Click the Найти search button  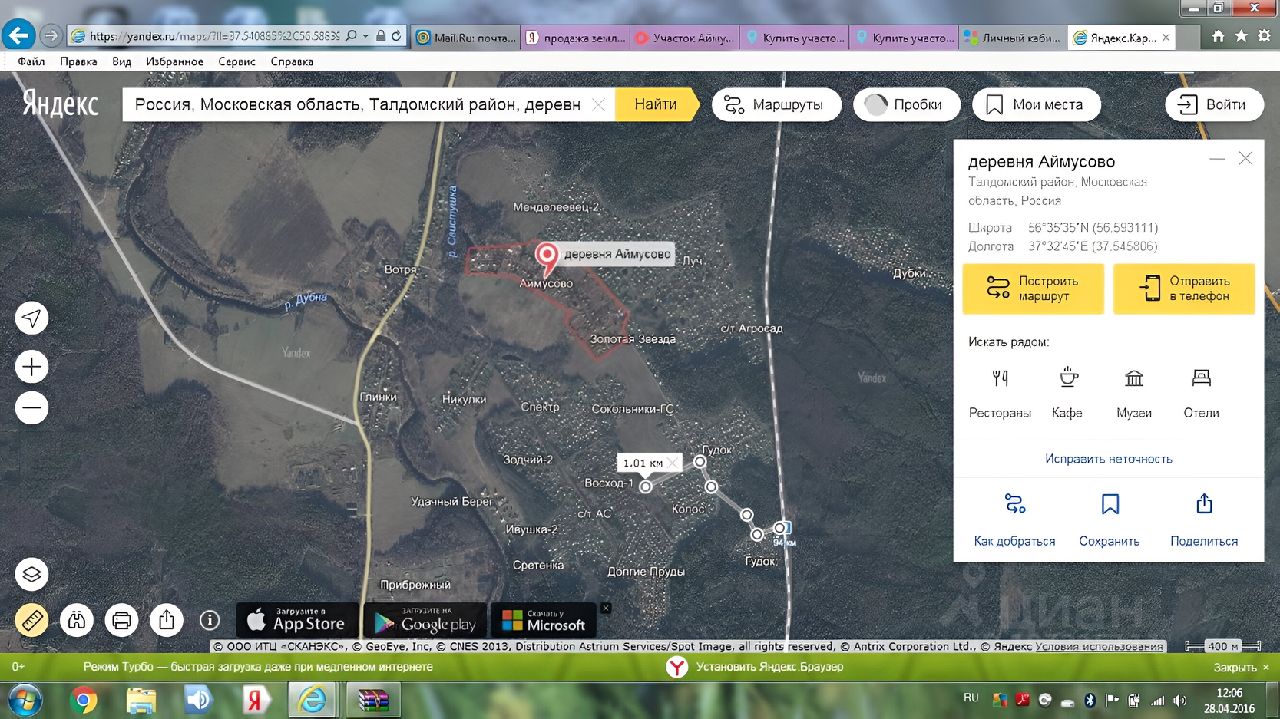[656, 105]
